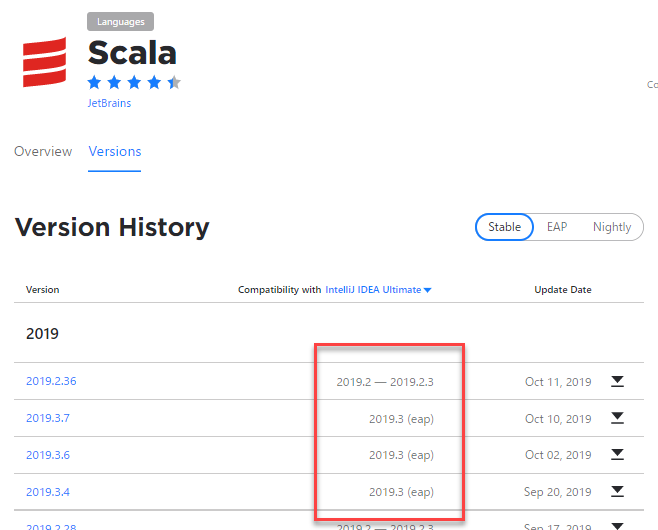Select the Stable channel filter

tap(504, 227)
